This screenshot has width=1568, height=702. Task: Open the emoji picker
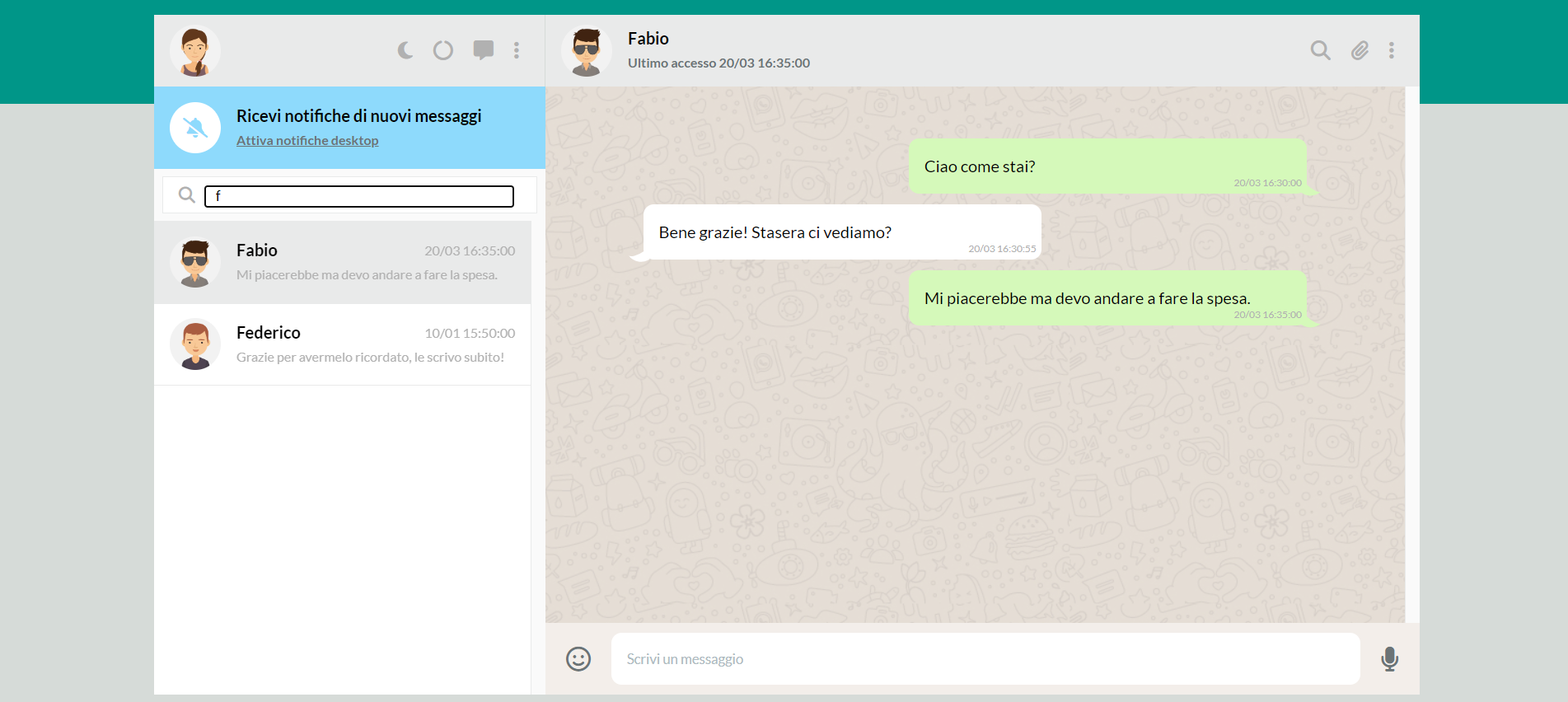point(578,659)
